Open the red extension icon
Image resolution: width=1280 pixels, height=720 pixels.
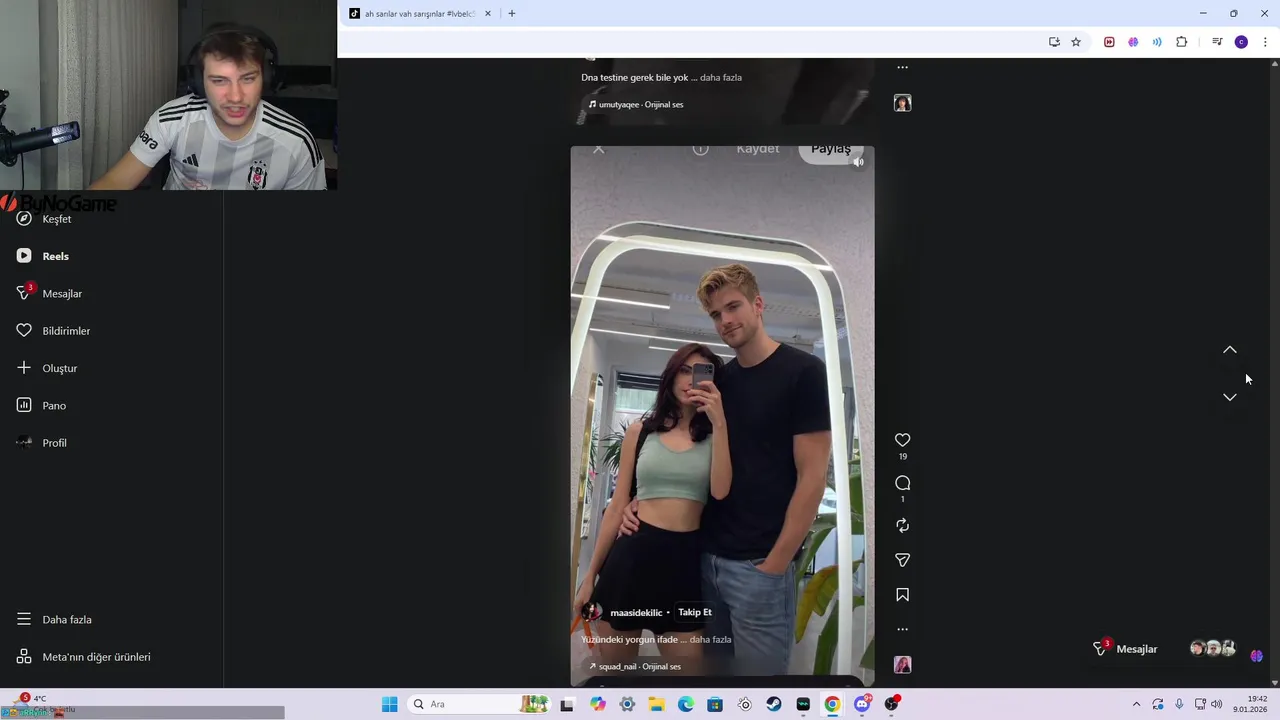1109,42
